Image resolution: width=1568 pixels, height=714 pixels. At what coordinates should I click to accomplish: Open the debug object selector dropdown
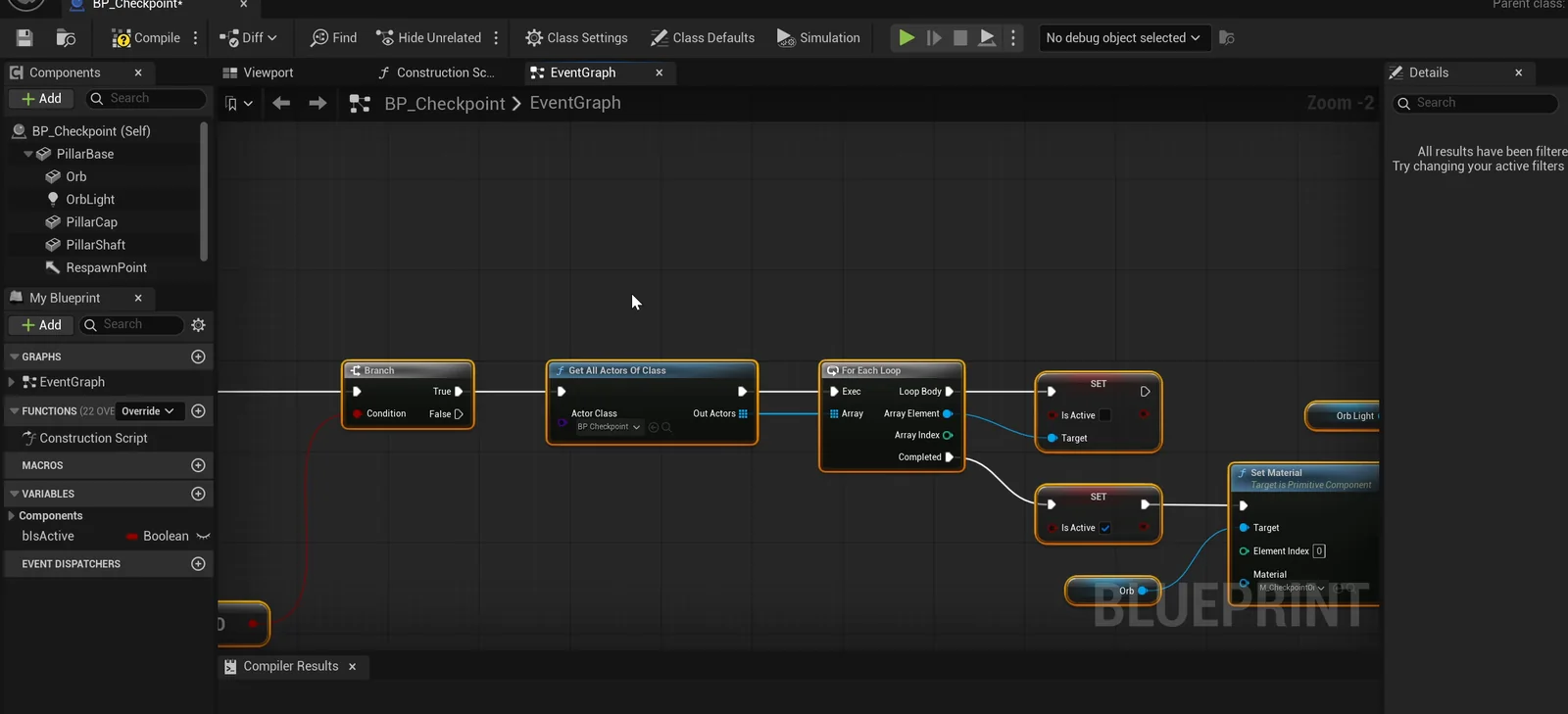click(1123, 38)
